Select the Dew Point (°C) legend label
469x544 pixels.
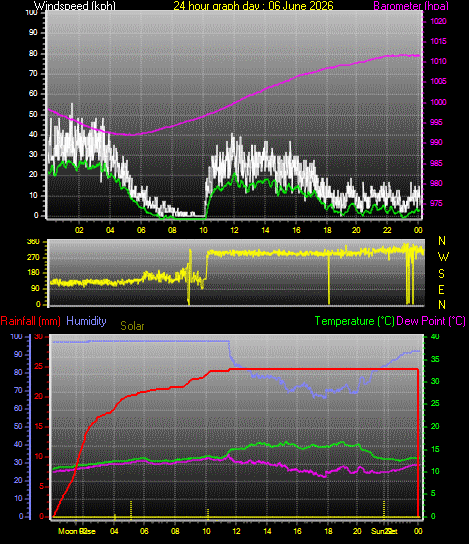coord(431,321)
